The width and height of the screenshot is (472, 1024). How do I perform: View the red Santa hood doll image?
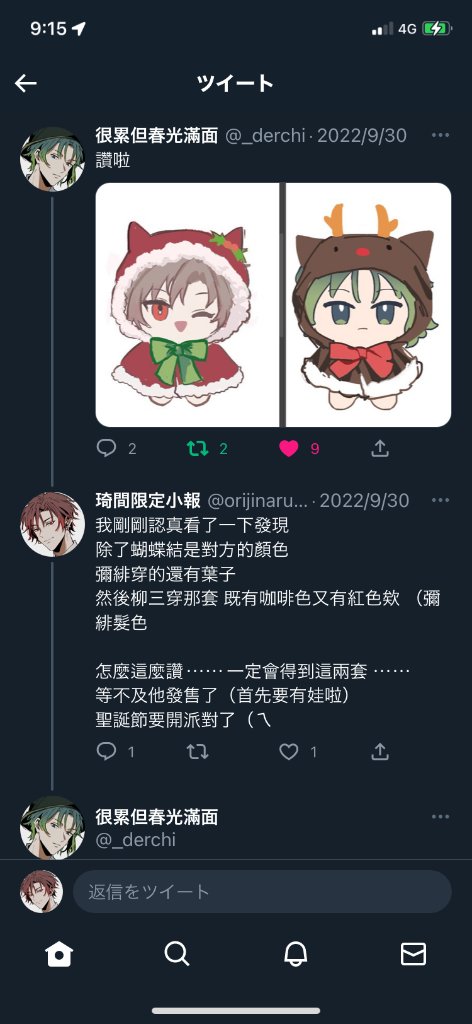tap(187, 305)
